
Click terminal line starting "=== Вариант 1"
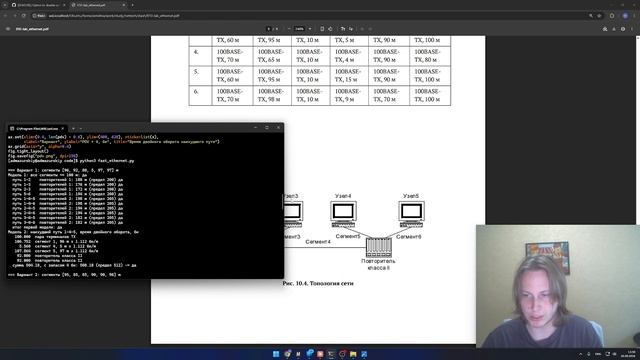click(63, 170)
